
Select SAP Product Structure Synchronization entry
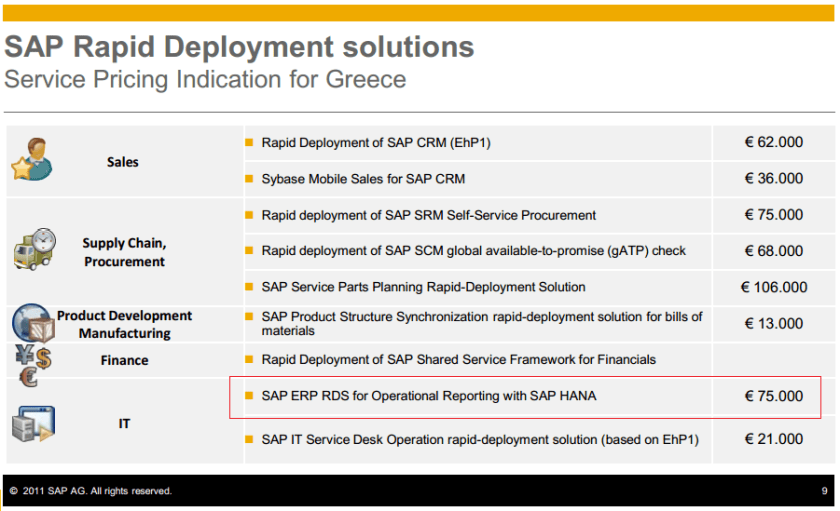pyautogui.click(x=481, y=323)
